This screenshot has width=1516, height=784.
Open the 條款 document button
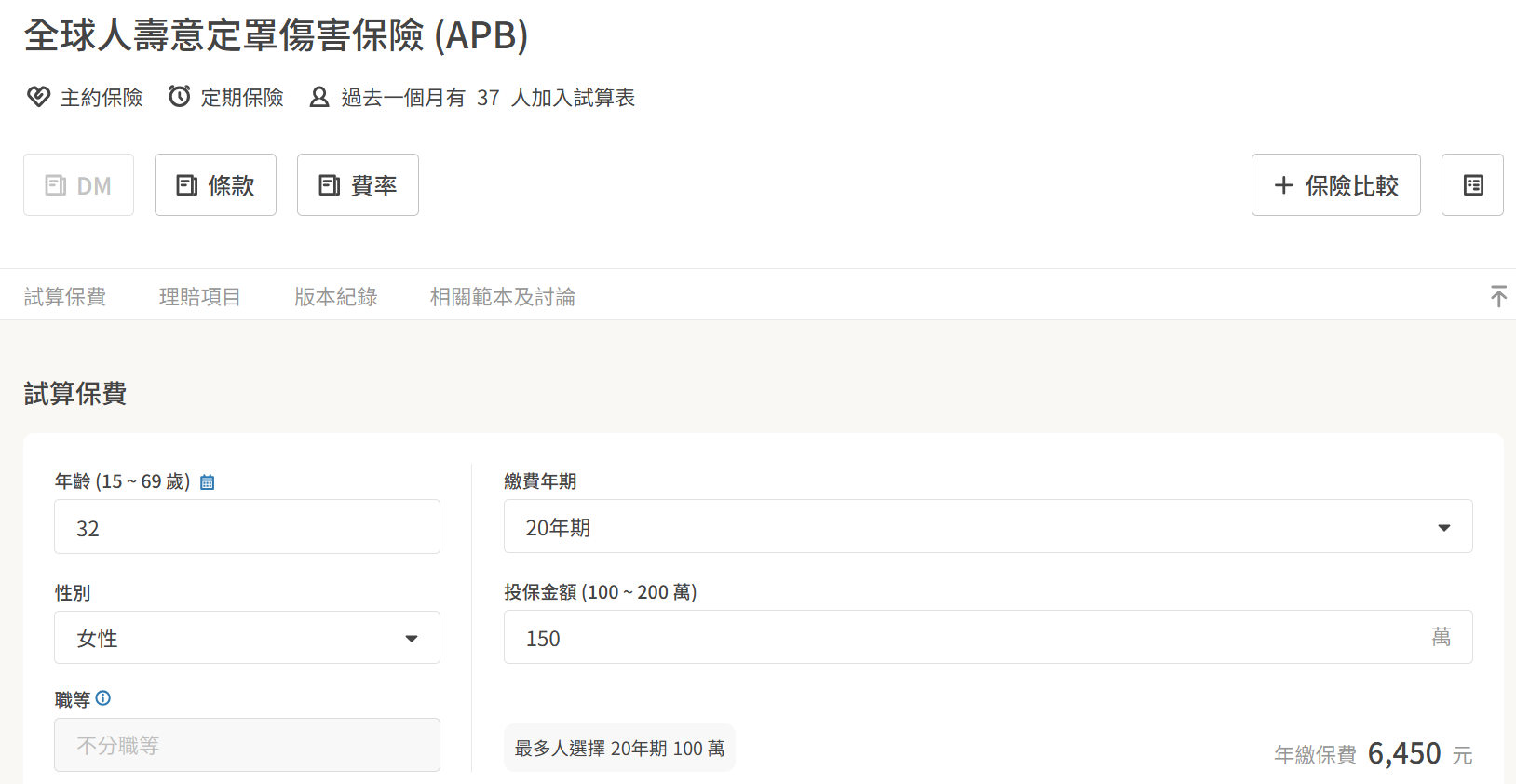[x=215, y=185]
